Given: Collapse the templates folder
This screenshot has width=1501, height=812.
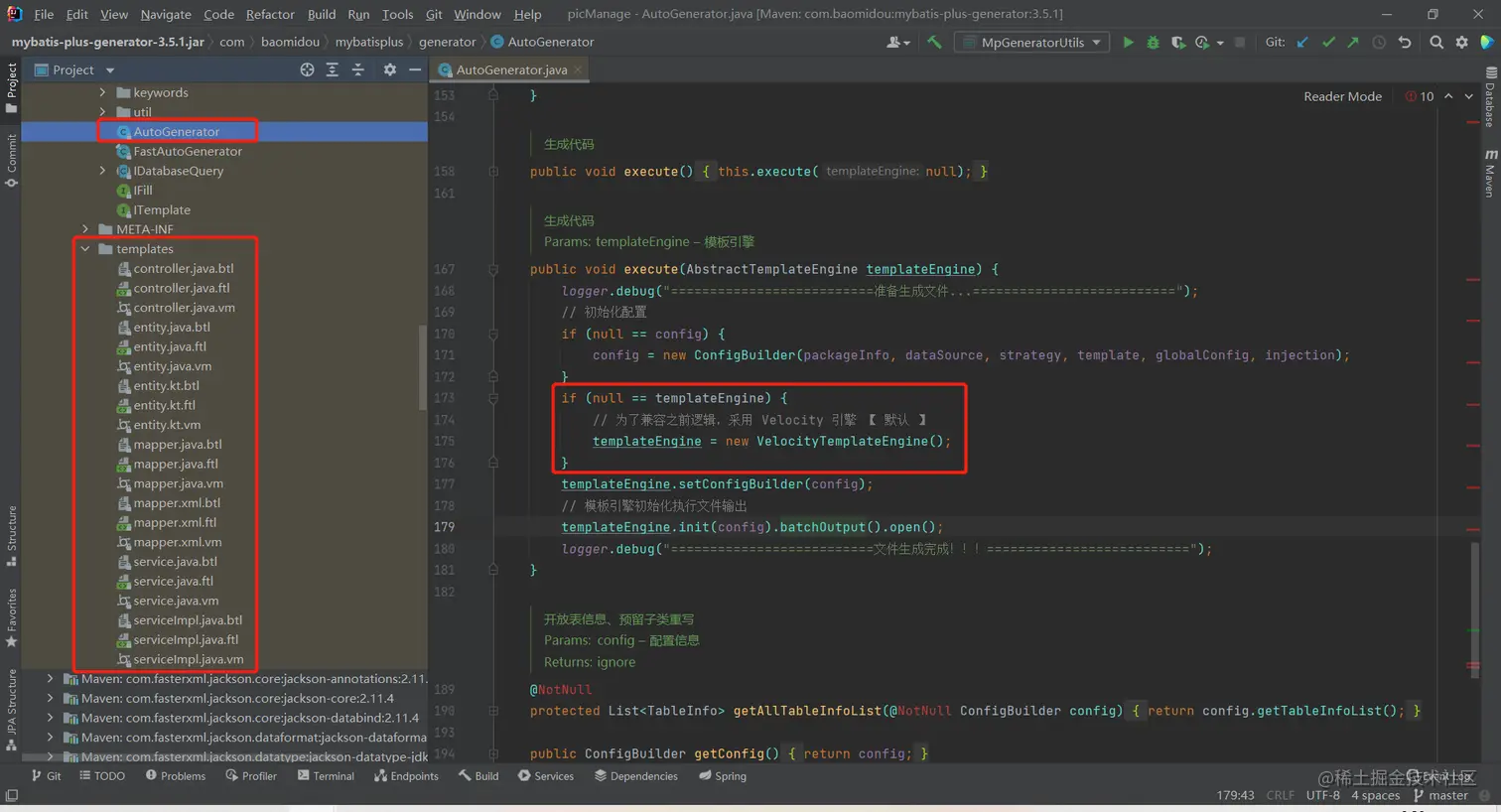Looking at the screenshot, I should click(85, 249).
